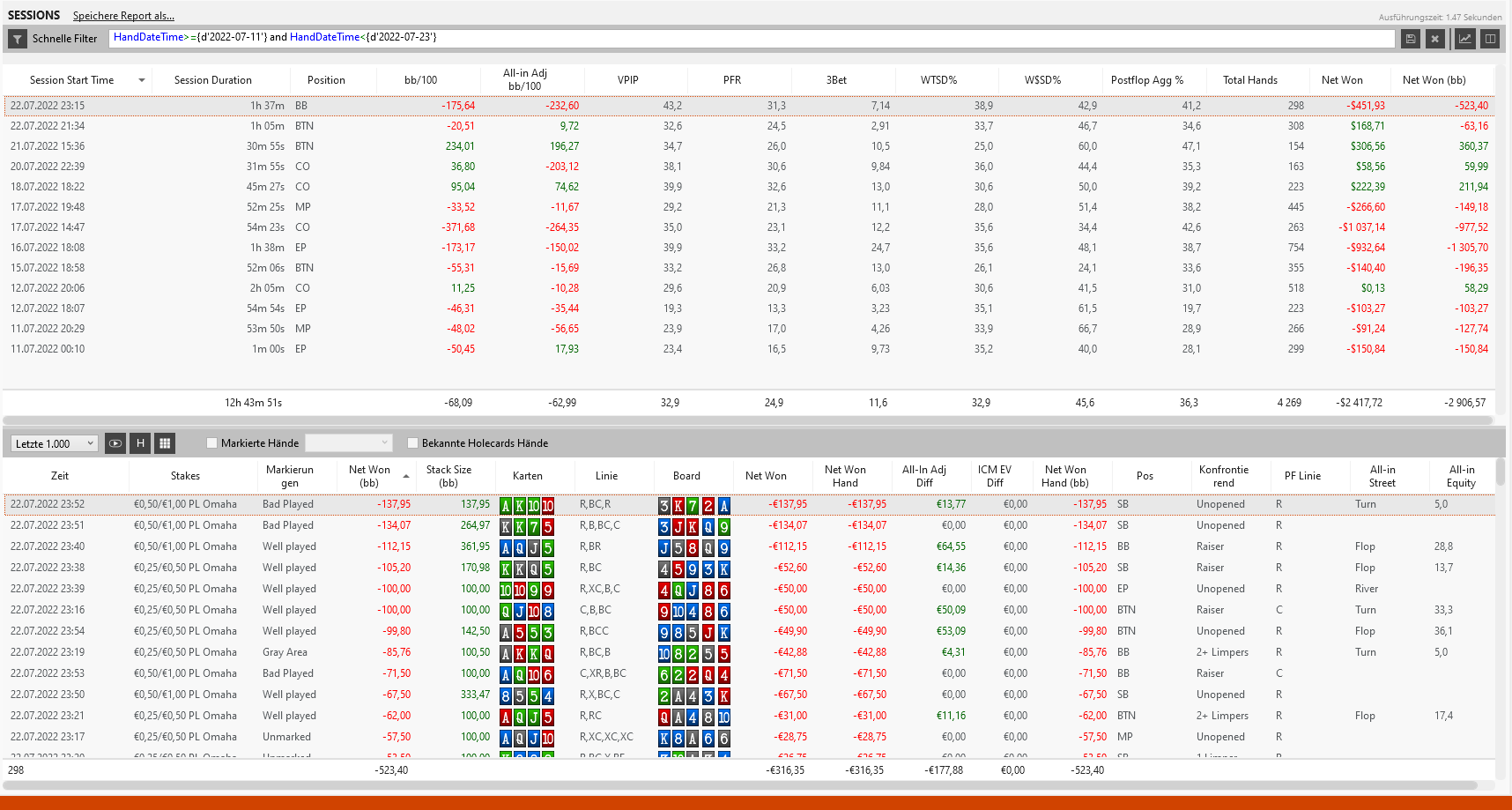The width and height of the screenshot is (1512, 810).
Task: Click the horizontal scrollbar below the sessions table
Action: click(x=749, y=420)
